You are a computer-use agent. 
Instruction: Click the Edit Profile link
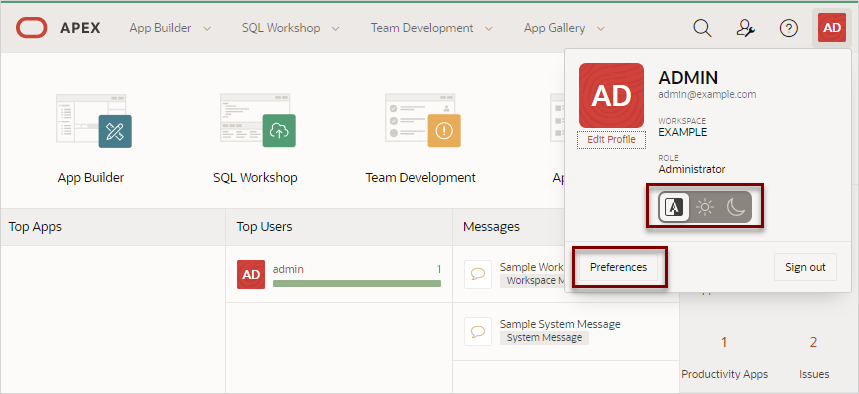[x=611, y=140]
